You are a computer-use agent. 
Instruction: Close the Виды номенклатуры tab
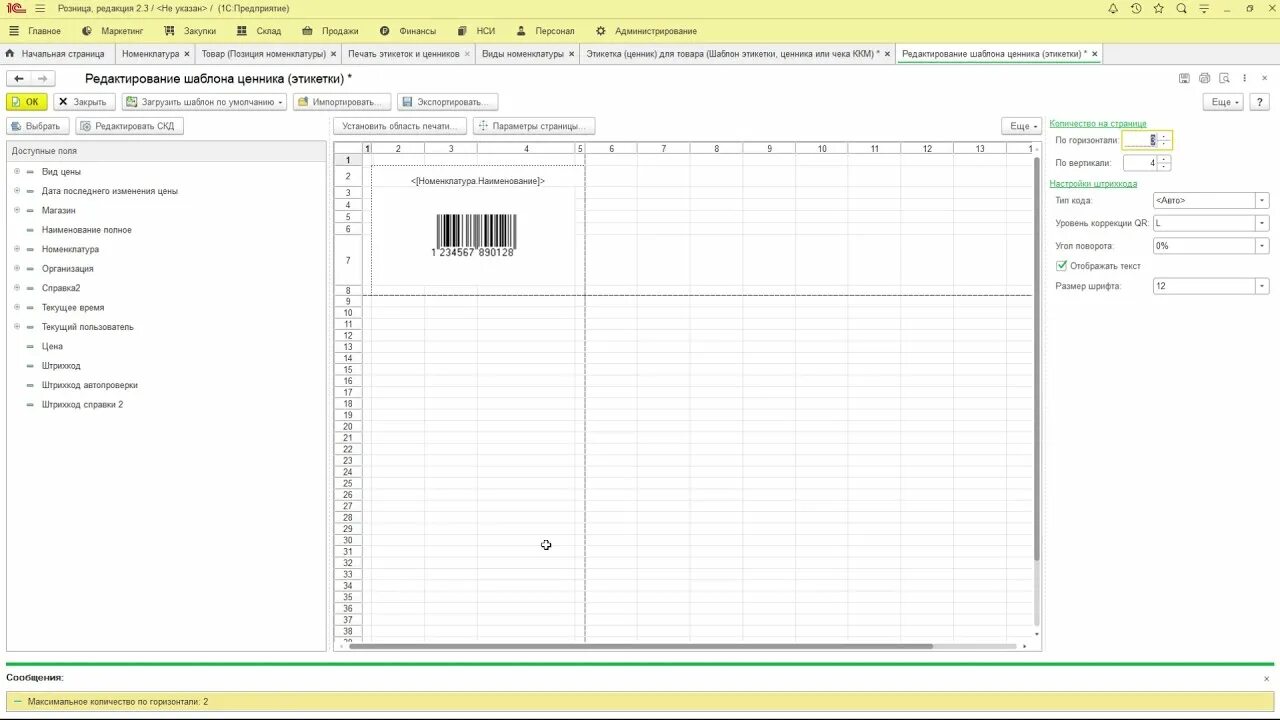pyautogui.click(x=572, y=54)
